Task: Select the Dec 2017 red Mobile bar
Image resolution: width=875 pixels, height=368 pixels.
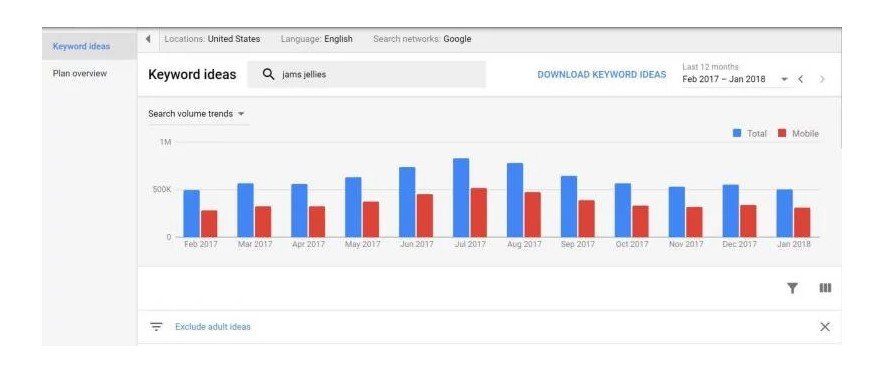Action: (x=748, y=221)
